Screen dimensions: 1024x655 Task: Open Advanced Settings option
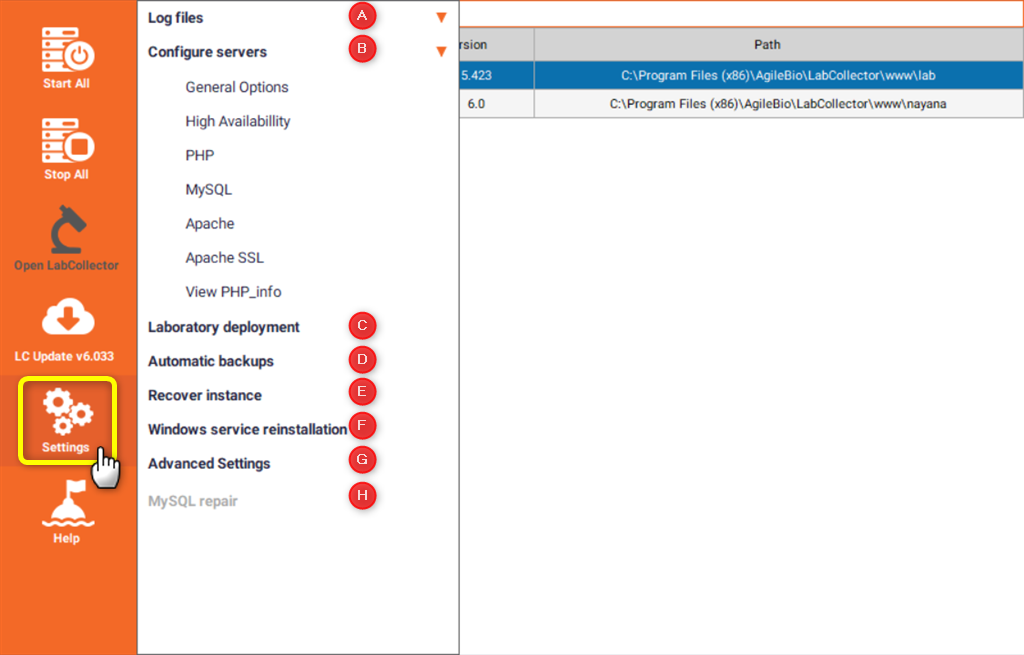(209, 464)
